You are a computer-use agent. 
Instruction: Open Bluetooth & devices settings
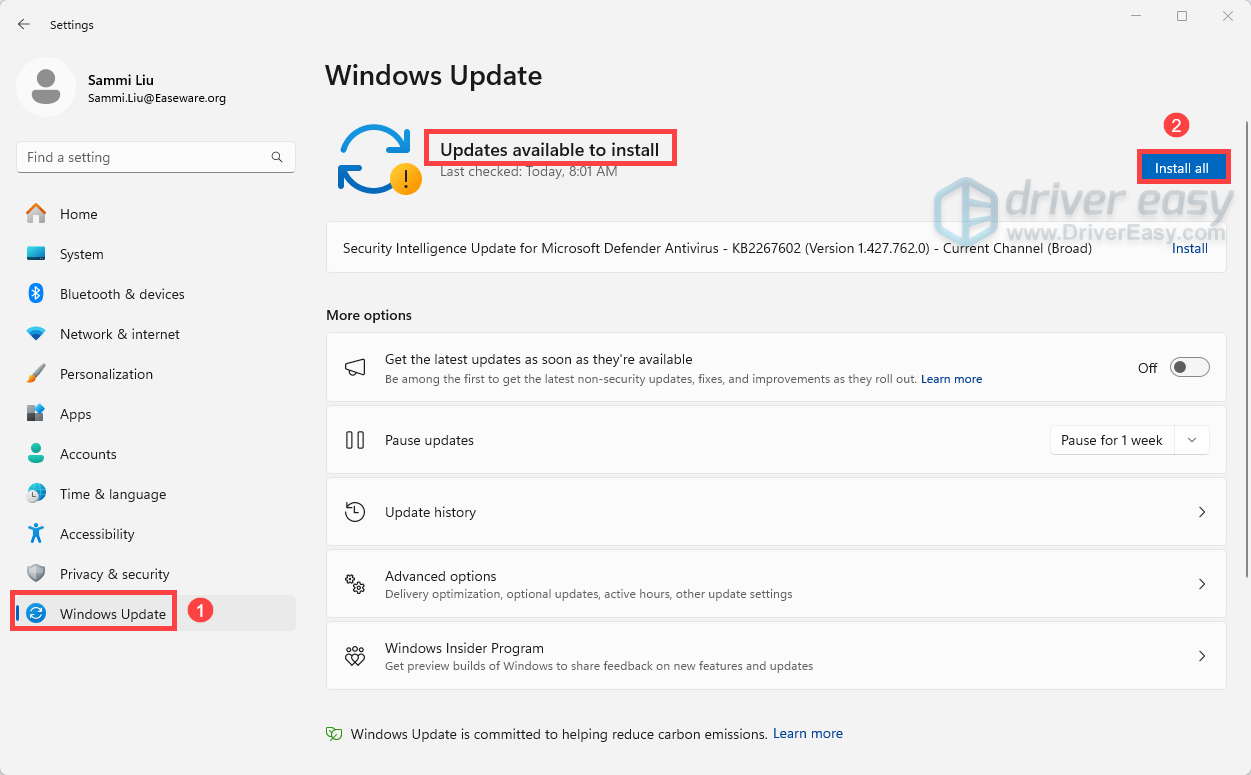click(156, 294)
